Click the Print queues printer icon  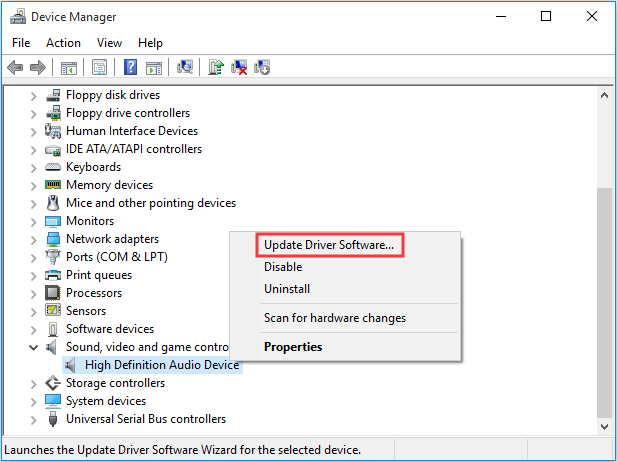point(53,275)
